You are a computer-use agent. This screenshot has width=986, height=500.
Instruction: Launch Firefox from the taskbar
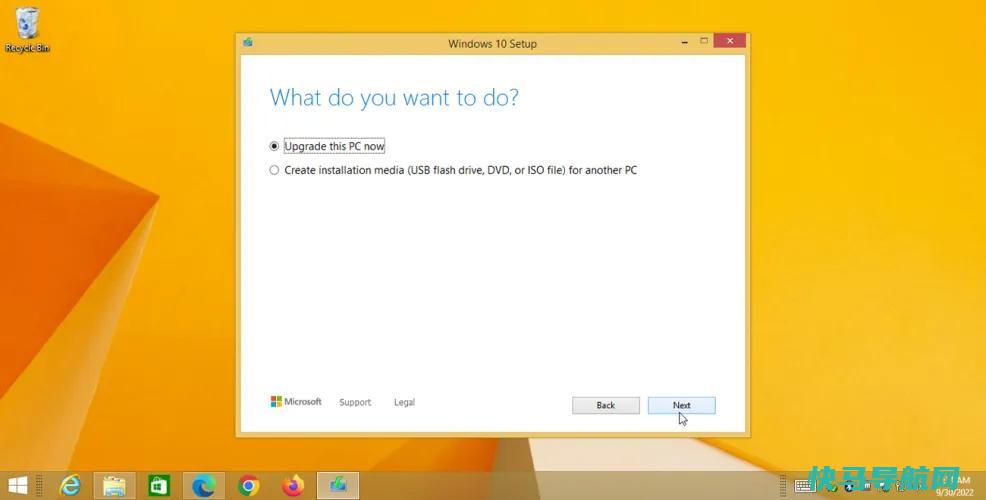[x=293, y=486]
